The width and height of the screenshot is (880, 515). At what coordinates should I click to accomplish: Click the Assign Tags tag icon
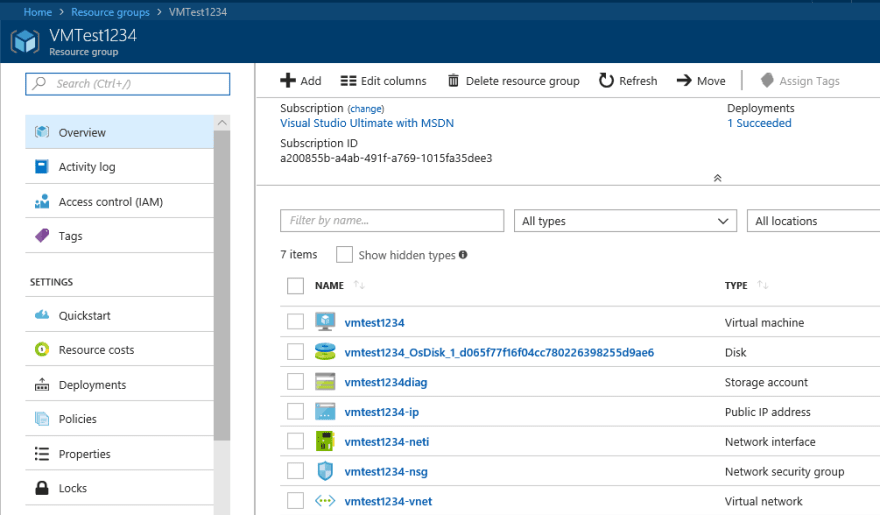[x=767, y=80]
